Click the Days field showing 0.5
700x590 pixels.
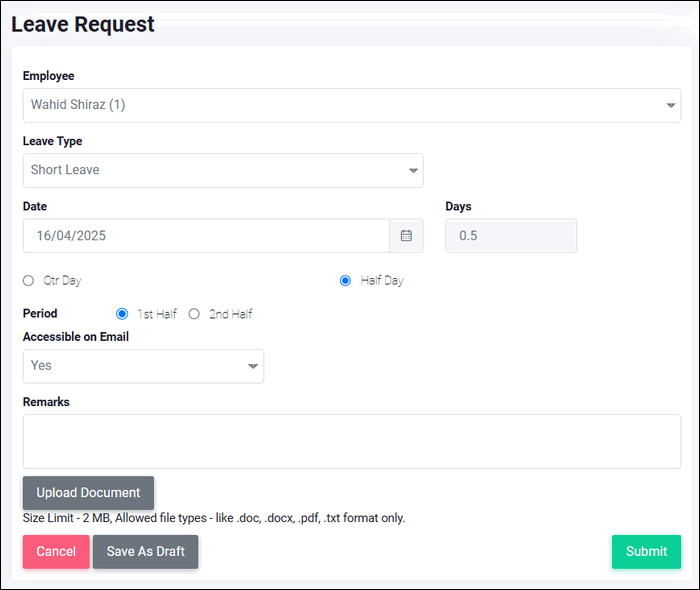tap(511, 236)
